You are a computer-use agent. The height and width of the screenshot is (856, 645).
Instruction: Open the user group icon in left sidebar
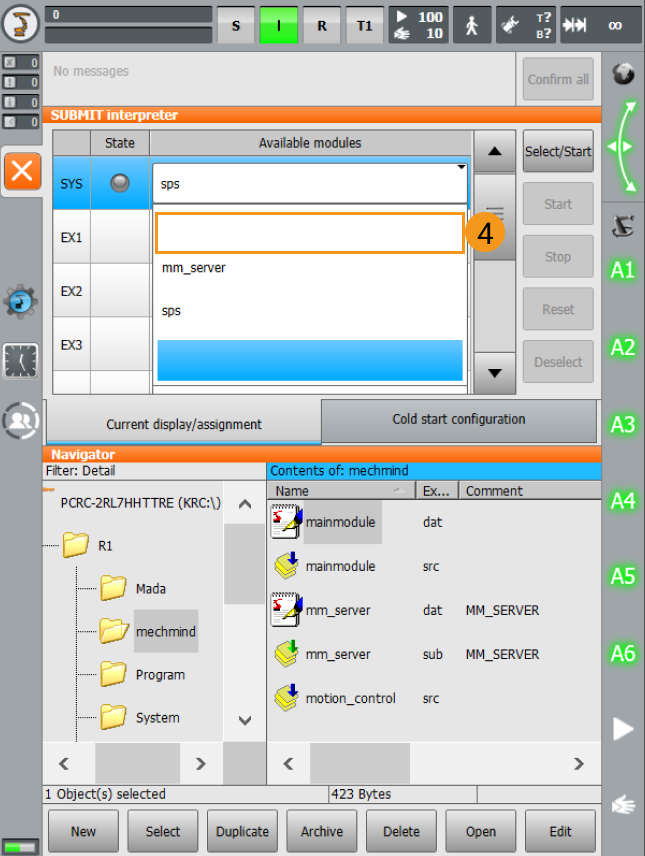pyautogui.click(x=21, y=420)
